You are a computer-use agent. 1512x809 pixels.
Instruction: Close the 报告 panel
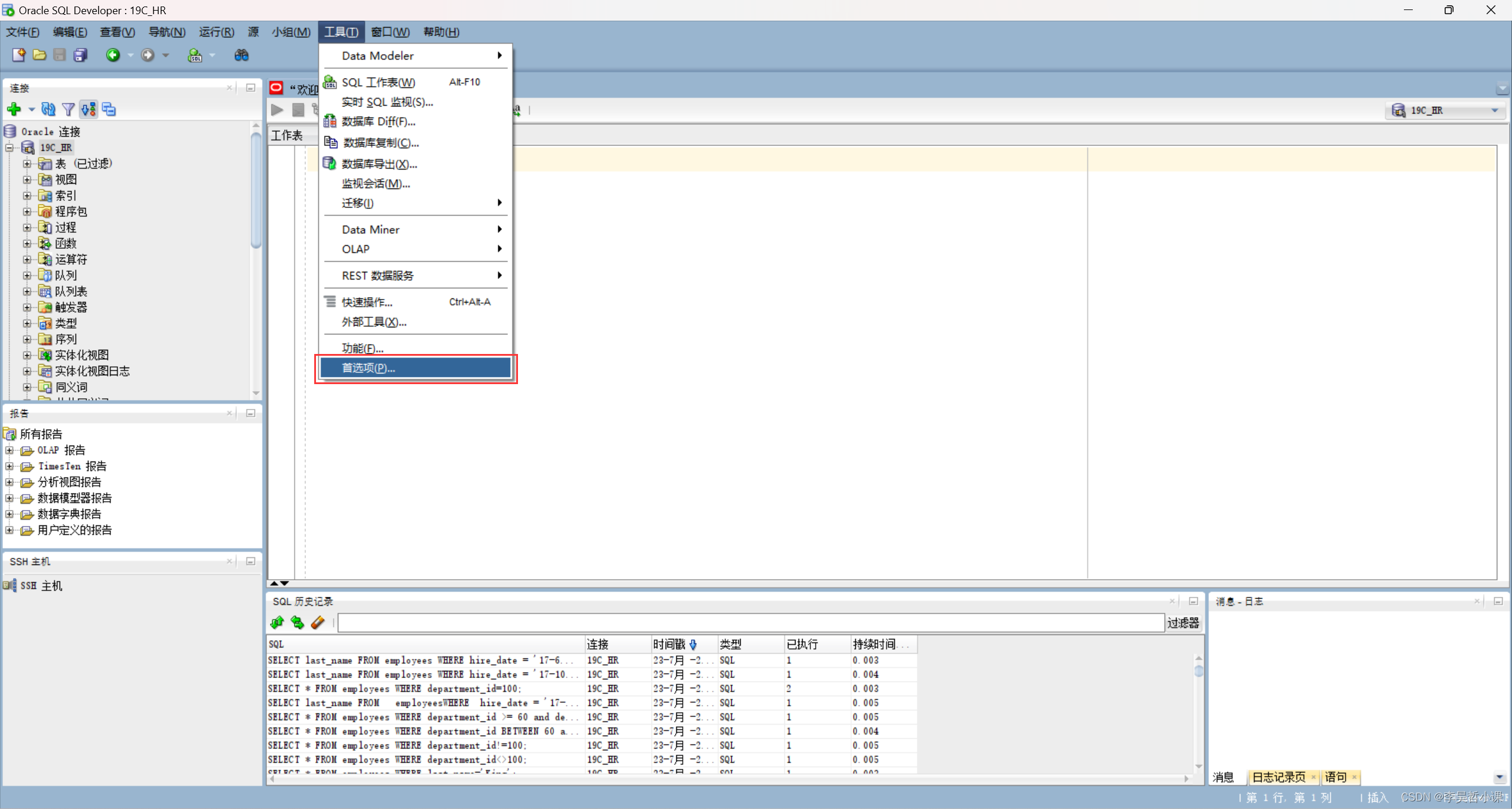(229, 413)
